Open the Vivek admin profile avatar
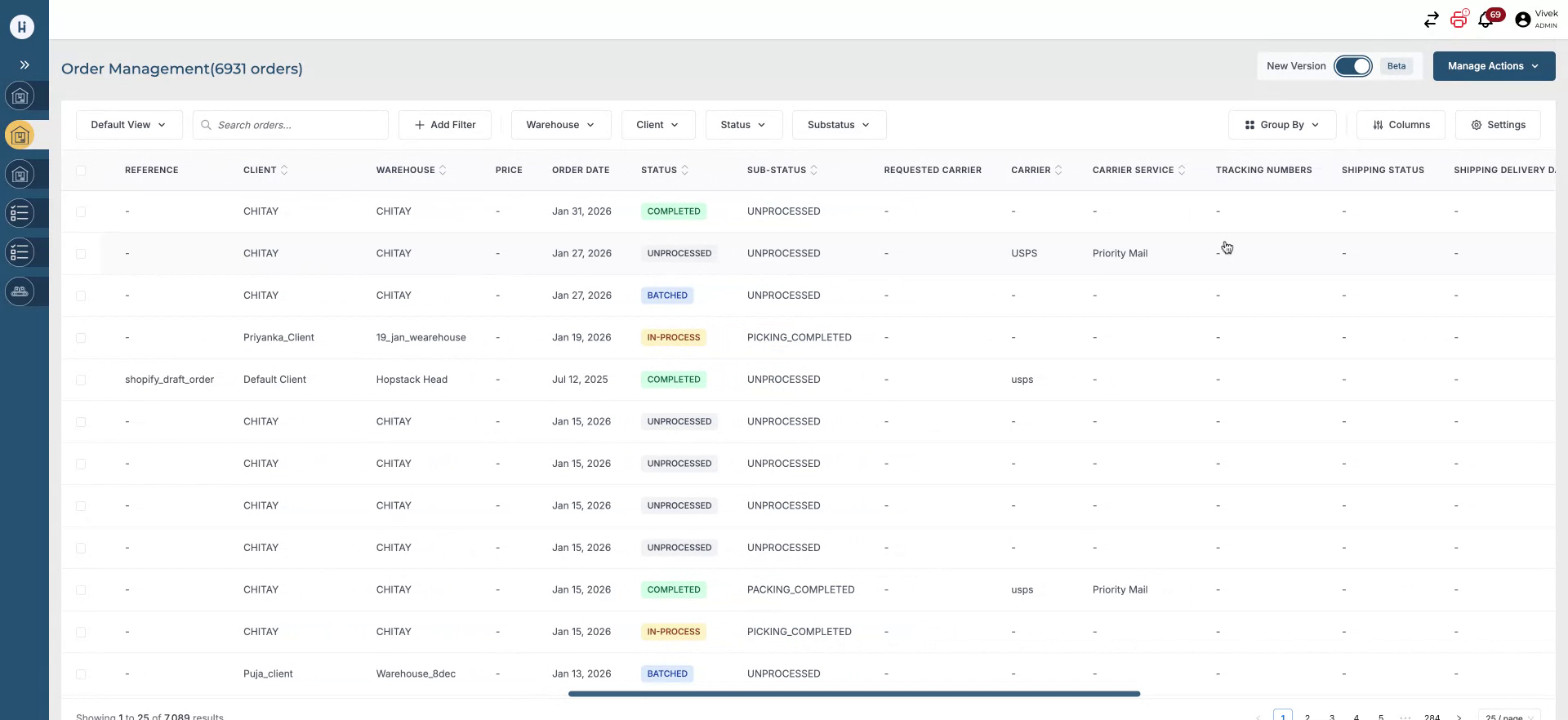1568x720 pixels. click(1522, 20)
